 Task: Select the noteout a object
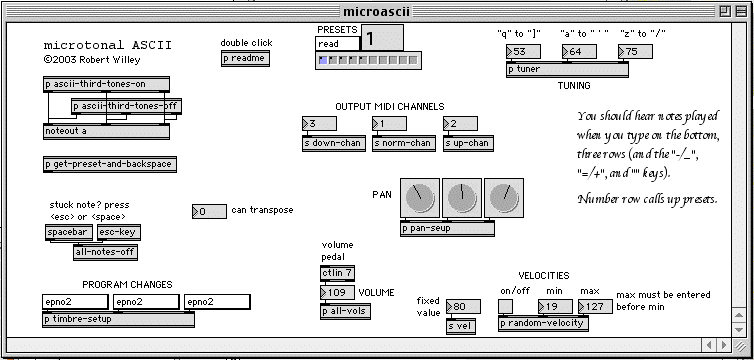coord(106,131)
